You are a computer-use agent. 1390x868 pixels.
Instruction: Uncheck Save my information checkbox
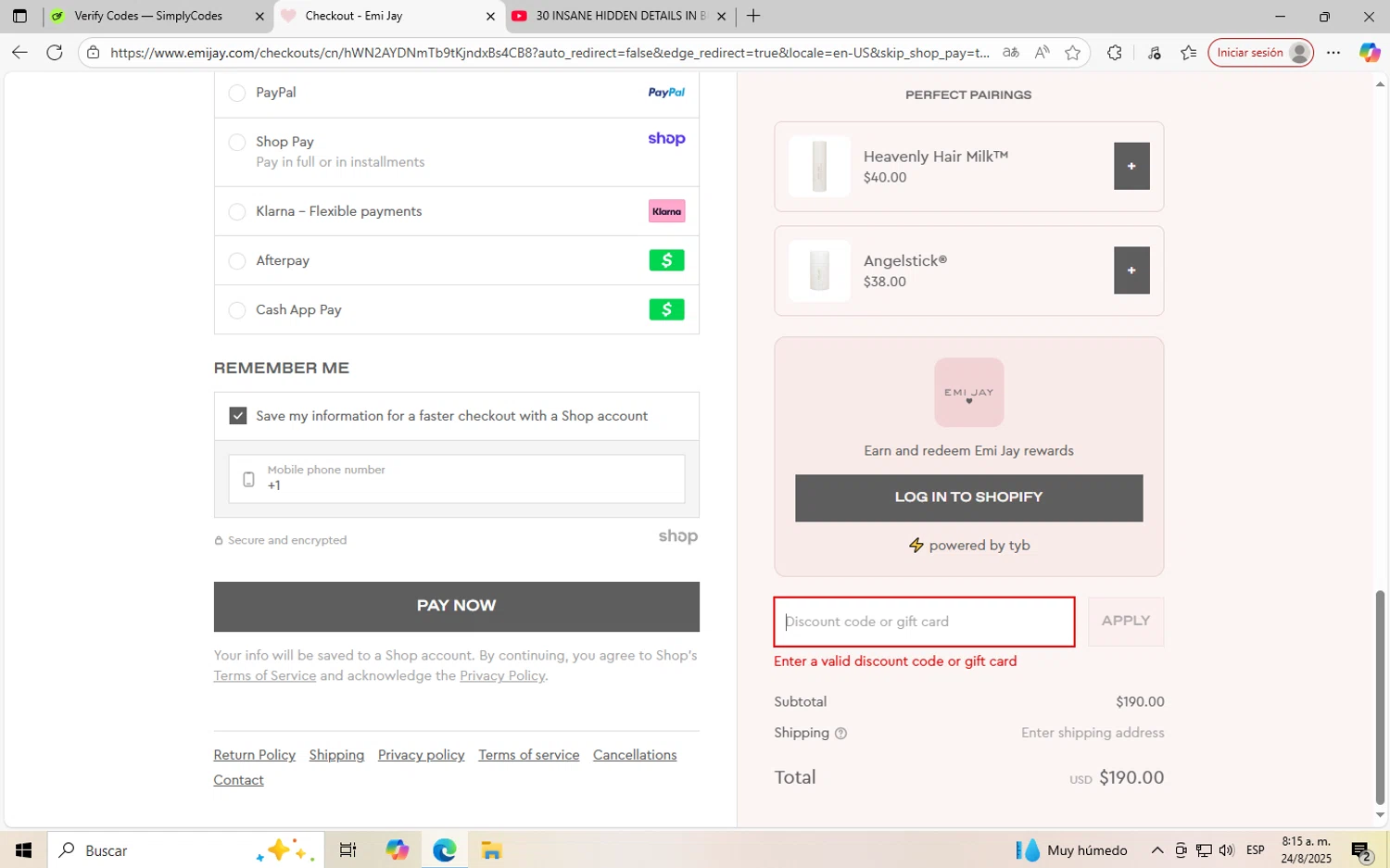click(238, 416)
